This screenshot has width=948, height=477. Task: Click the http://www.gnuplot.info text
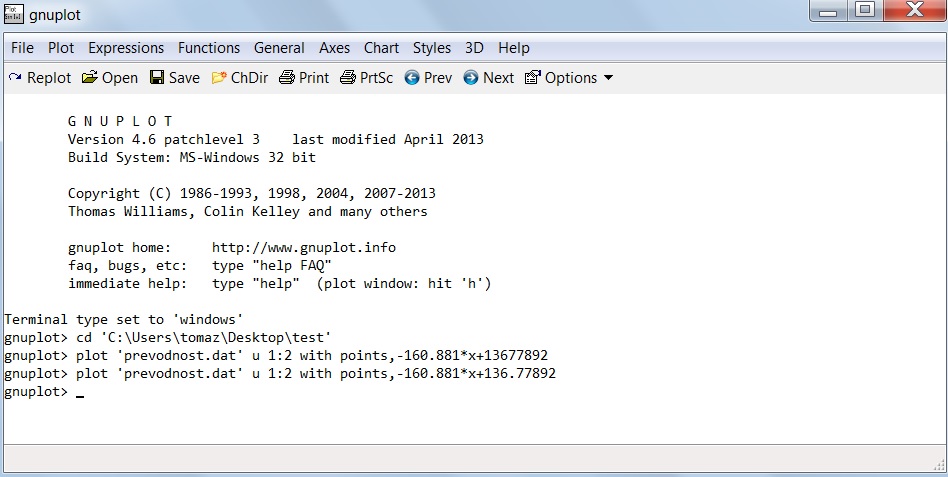pyautogui.click(x=304, y=248)
